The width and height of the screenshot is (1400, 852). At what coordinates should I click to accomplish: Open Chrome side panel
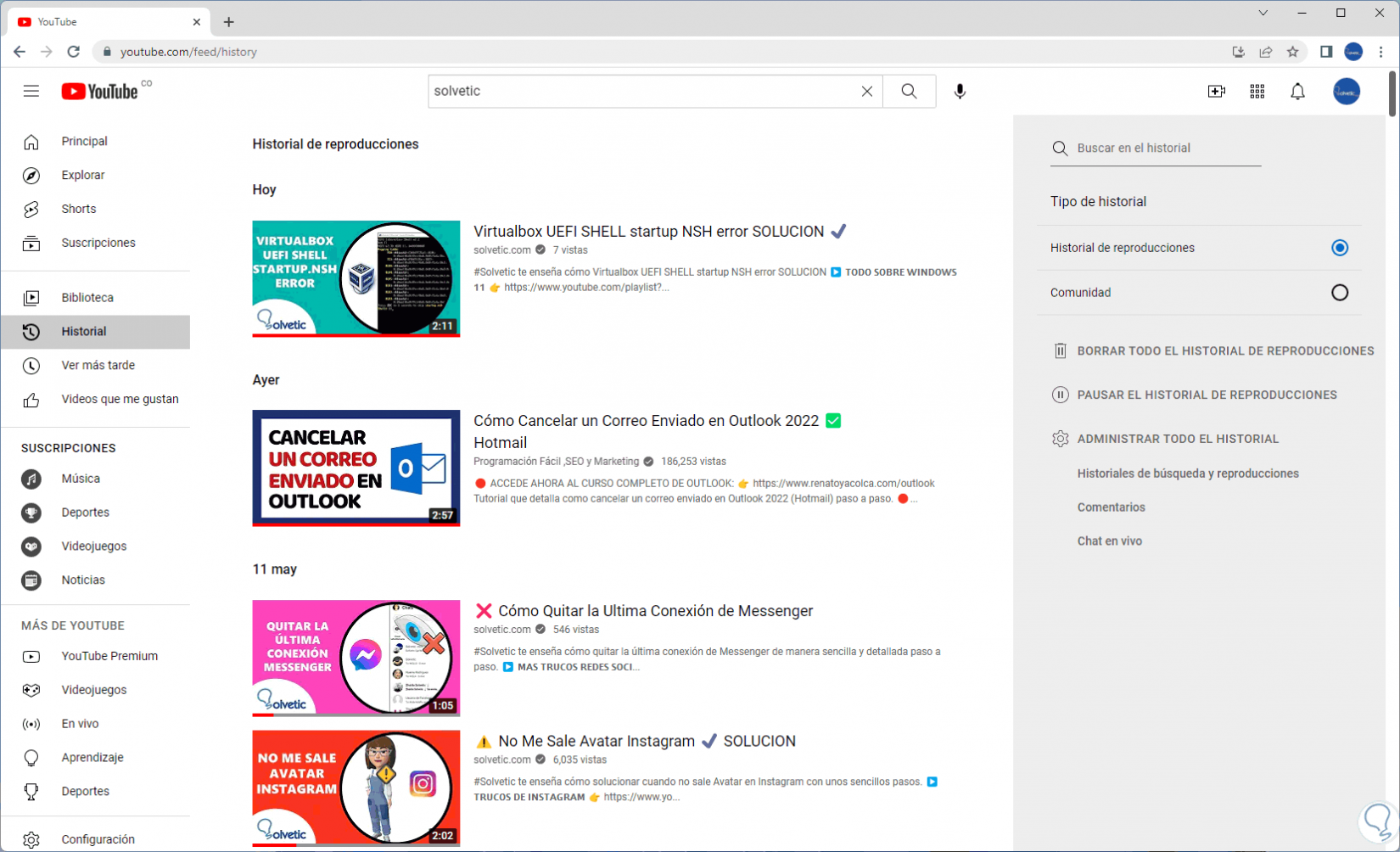click(1326, 52)
